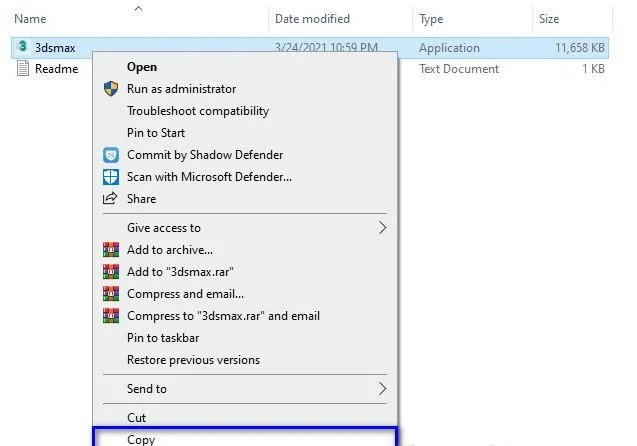Click the WinRAR icon beside Compress and email
Viewport: 637px width, 446px height.
[111, 294]
